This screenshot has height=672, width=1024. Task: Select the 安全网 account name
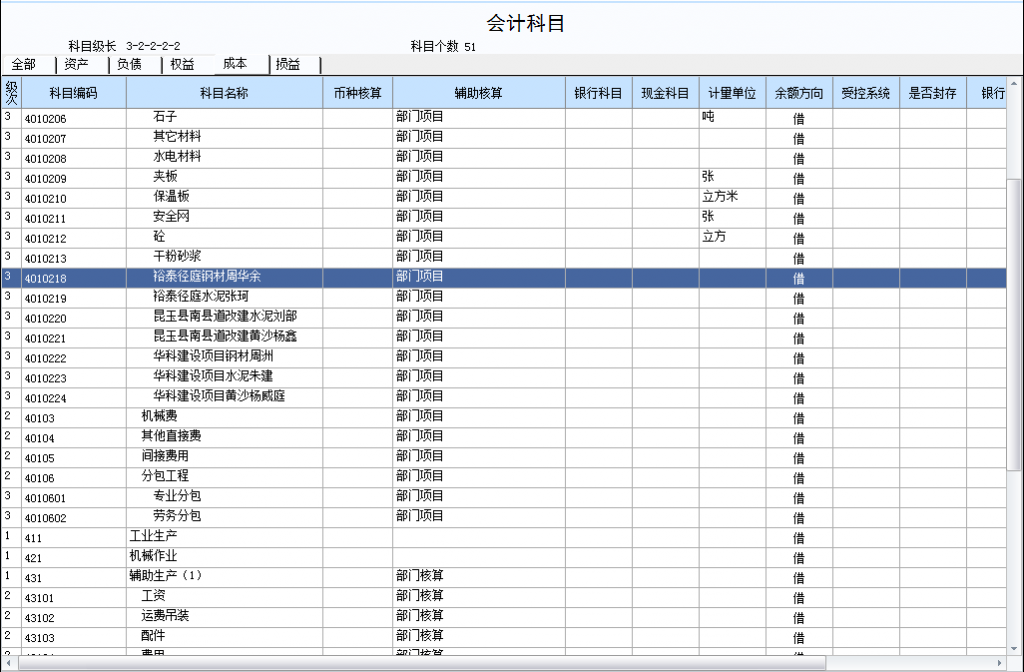[x=171, y=217]
